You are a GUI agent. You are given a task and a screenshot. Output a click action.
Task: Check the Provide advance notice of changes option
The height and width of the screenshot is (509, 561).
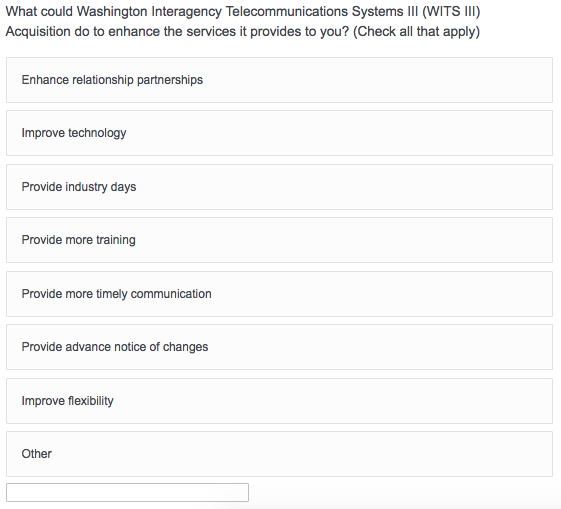pyautogui.click(x=279, y=347)
